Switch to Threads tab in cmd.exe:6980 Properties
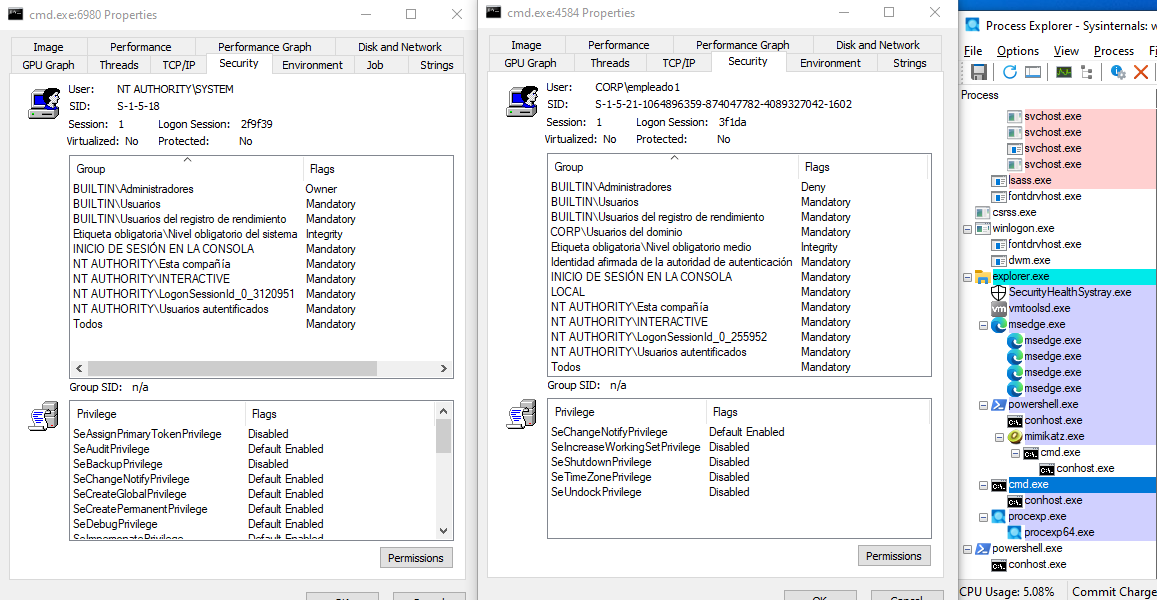This screenshot has height=600, width=1157. click(119, 65)
